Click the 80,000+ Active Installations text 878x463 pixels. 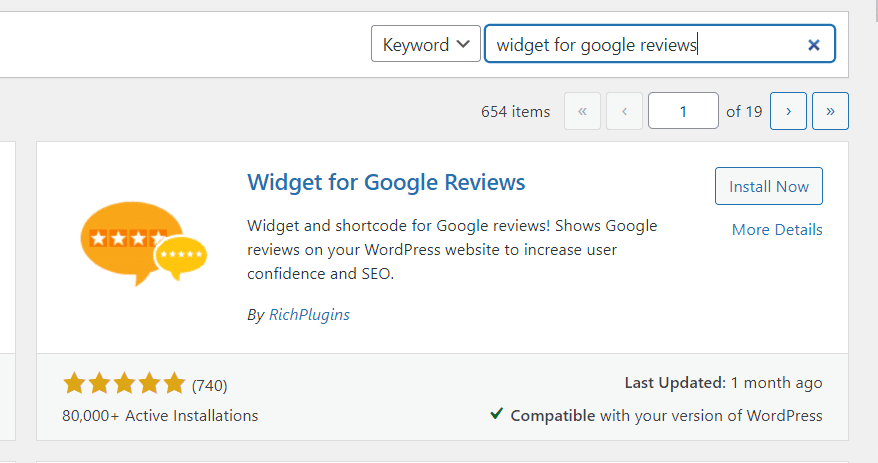coord(160,415)
